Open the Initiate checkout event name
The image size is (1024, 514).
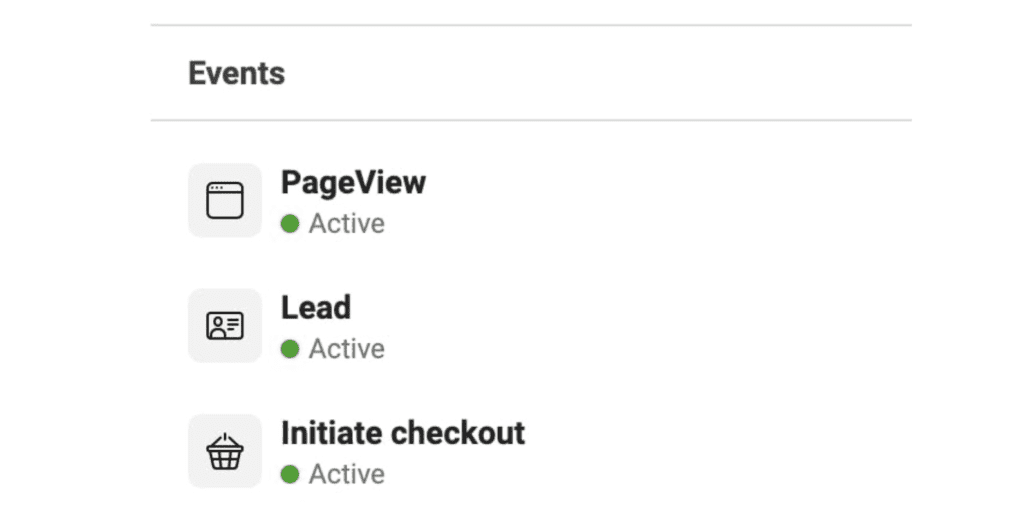402,433
